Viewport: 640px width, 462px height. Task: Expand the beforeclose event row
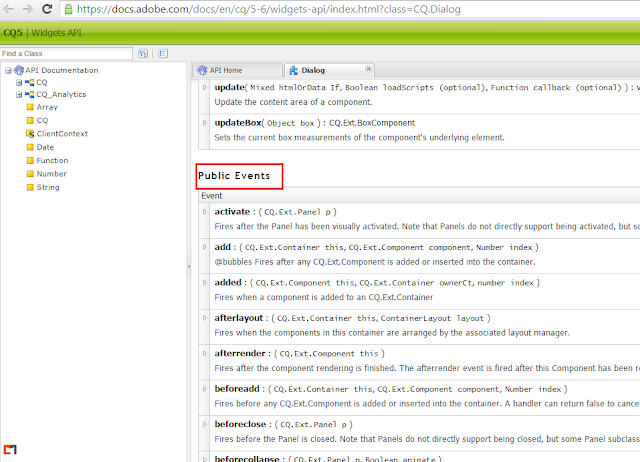pos(205,424)
